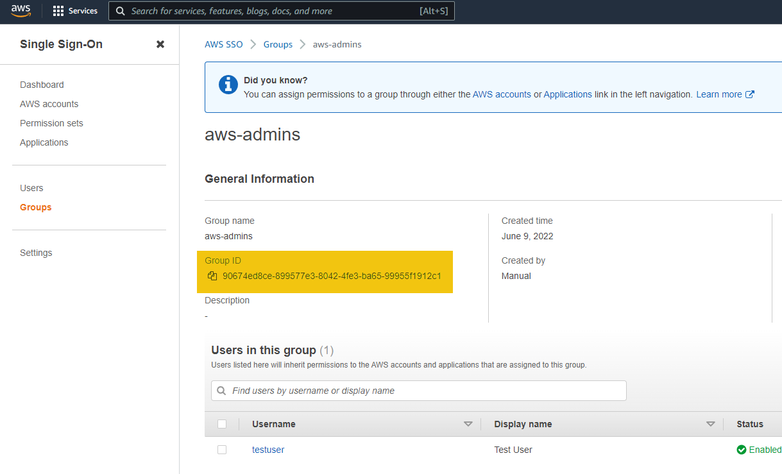Navigate to AWS SSO breadcrumb
Image resolution: width=782 pixels, height=474 pixels.
point(225,45)
